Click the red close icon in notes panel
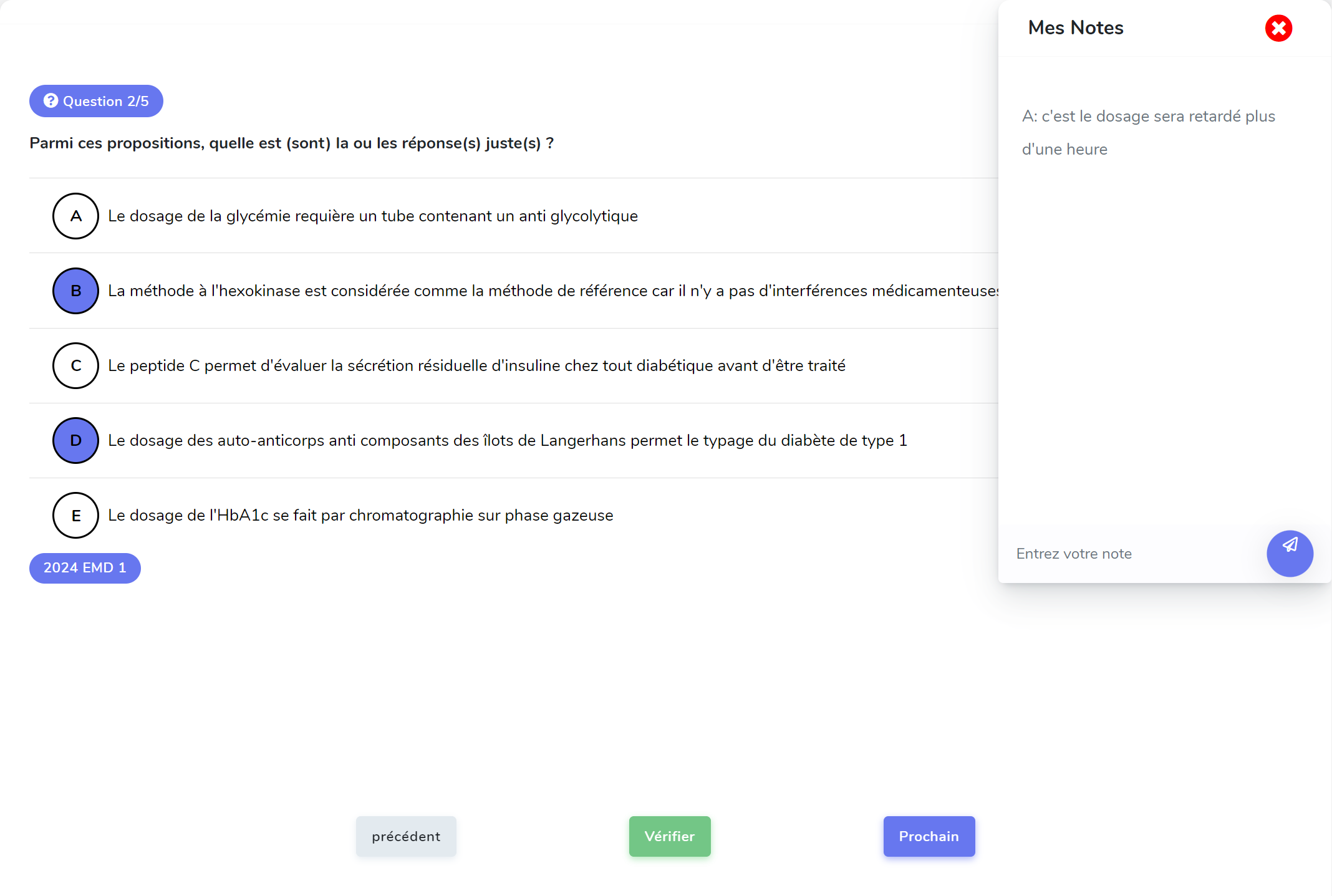This screenshot has height=896, width=1332. [1278, 28]
